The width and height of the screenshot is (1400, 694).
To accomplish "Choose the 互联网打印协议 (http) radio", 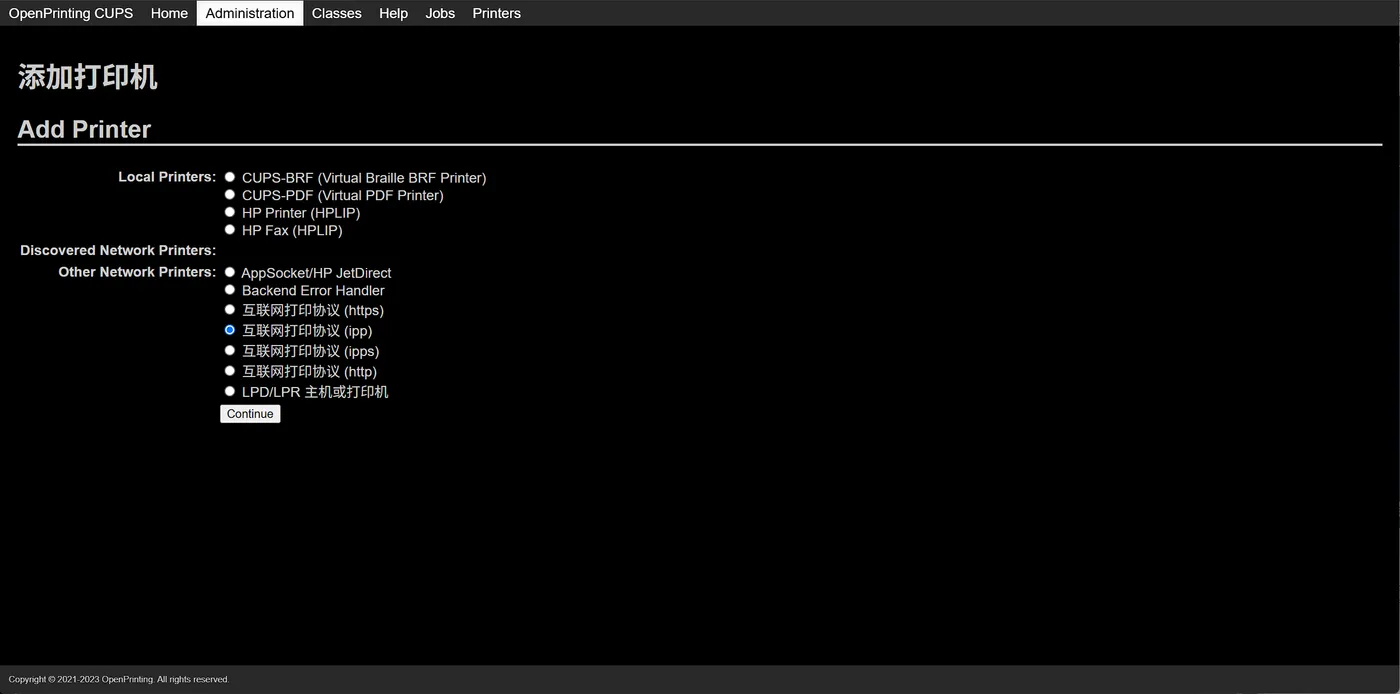I will click(x=230, y=370).
